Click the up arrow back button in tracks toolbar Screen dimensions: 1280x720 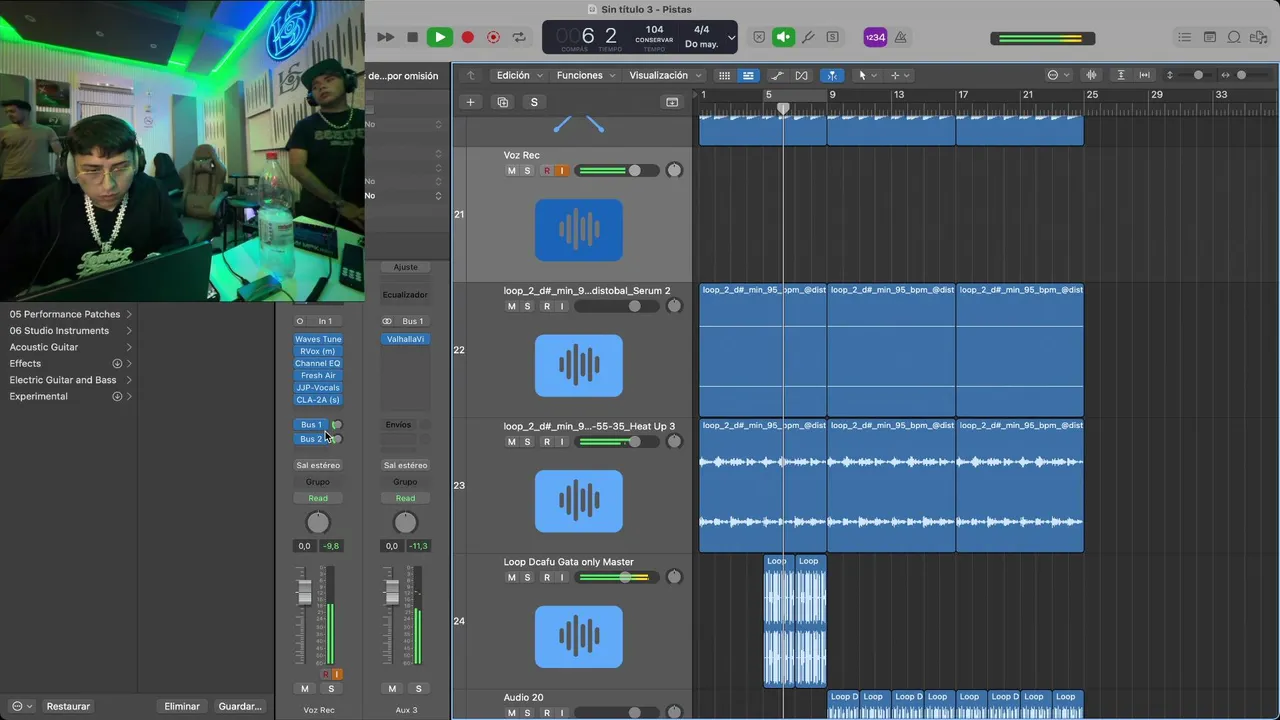tap(470, 75)
